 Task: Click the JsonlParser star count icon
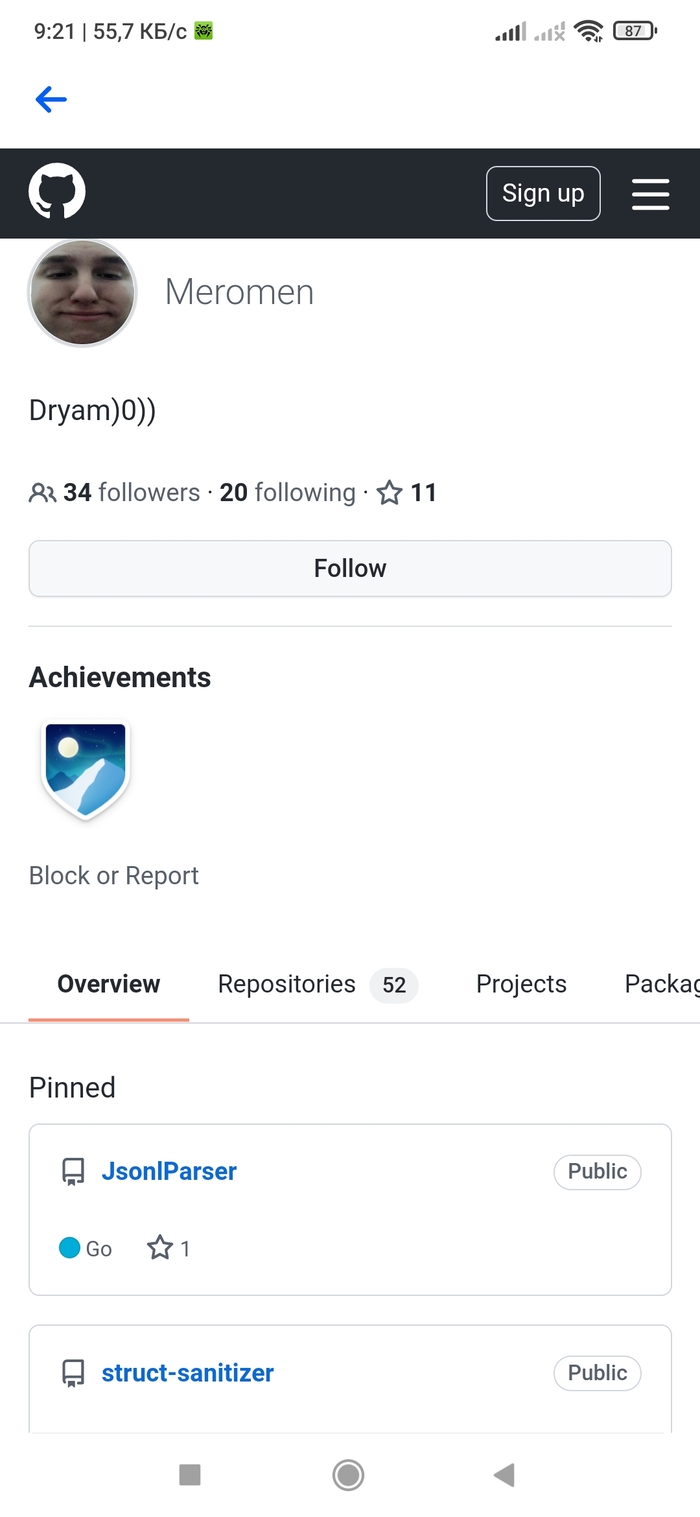[x=160, y=1248]
